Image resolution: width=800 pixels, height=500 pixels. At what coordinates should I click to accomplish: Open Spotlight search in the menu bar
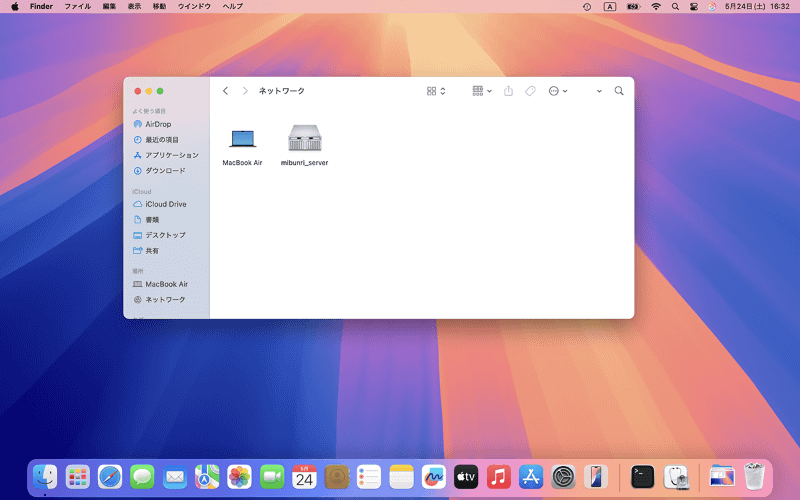675,7
